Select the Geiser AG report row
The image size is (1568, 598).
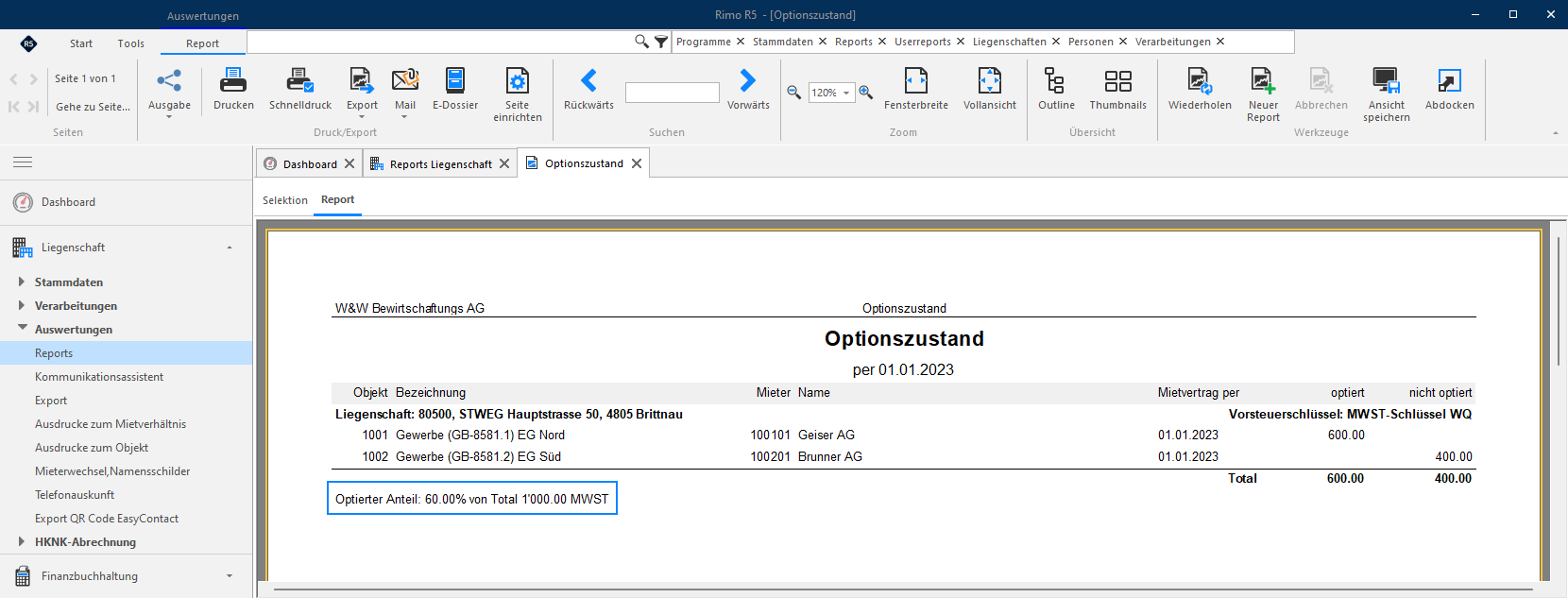pyautogui.click(x=903, y=436)
